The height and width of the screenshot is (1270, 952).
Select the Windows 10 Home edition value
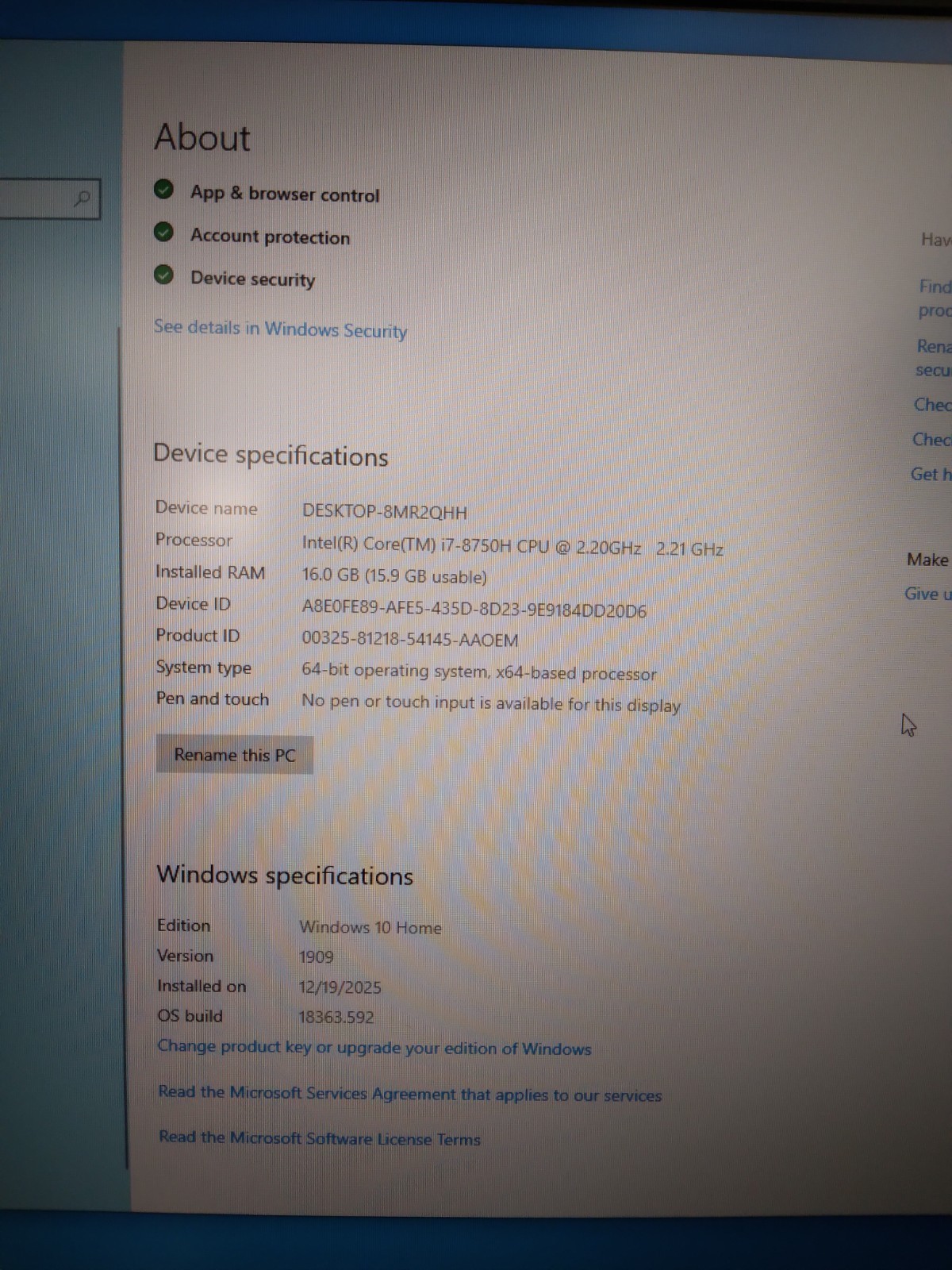point(370,927)
